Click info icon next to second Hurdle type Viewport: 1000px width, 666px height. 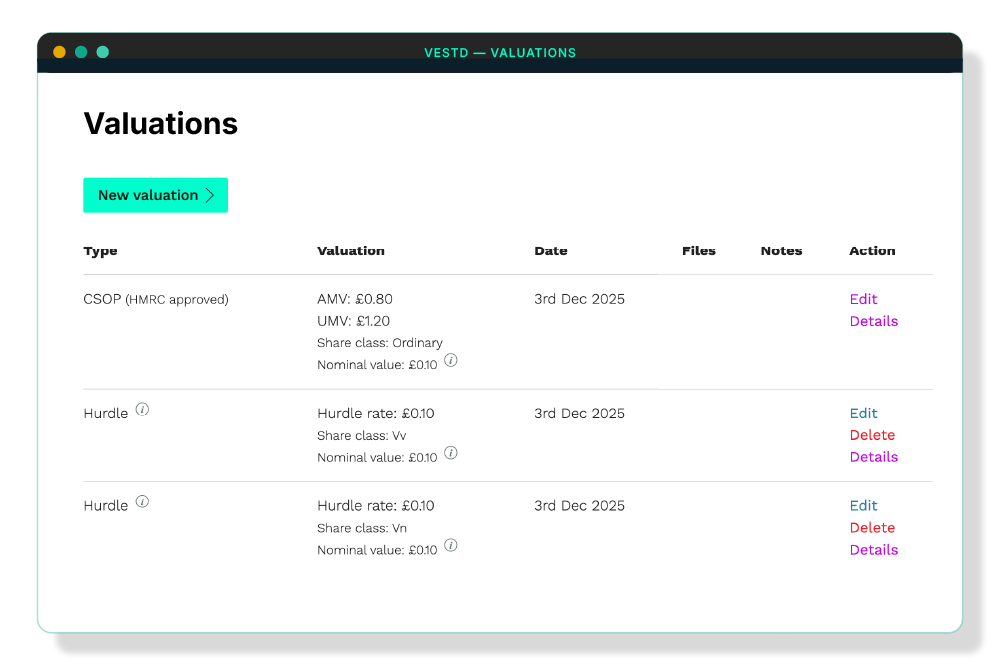(x=142, y=502)
